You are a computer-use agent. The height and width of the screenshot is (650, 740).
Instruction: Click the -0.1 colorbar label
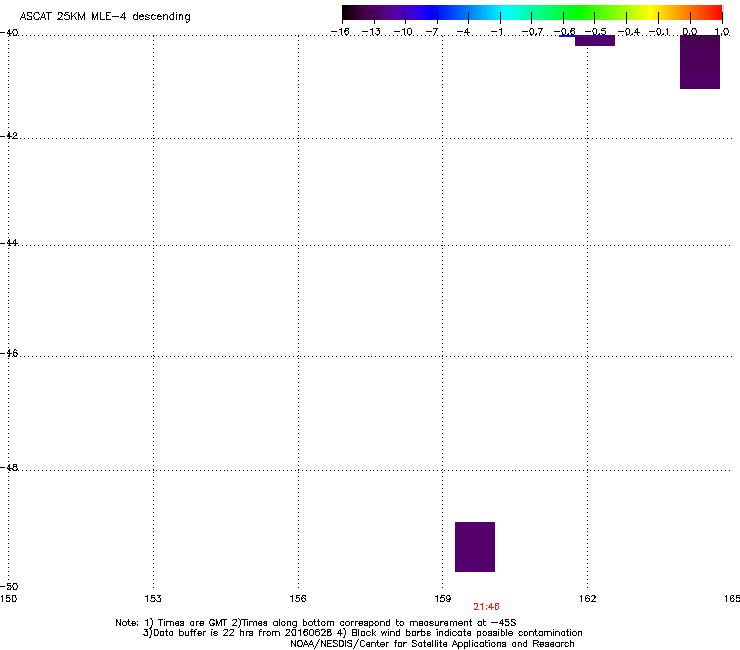pos(659,32)
